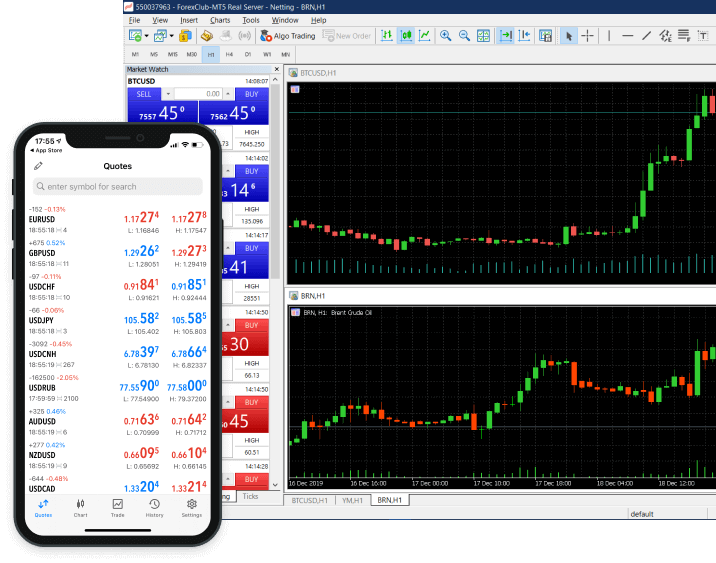Open the Help menu
Image resolution: width=716 pixels, height=563 pixels.
pos(318,20)
